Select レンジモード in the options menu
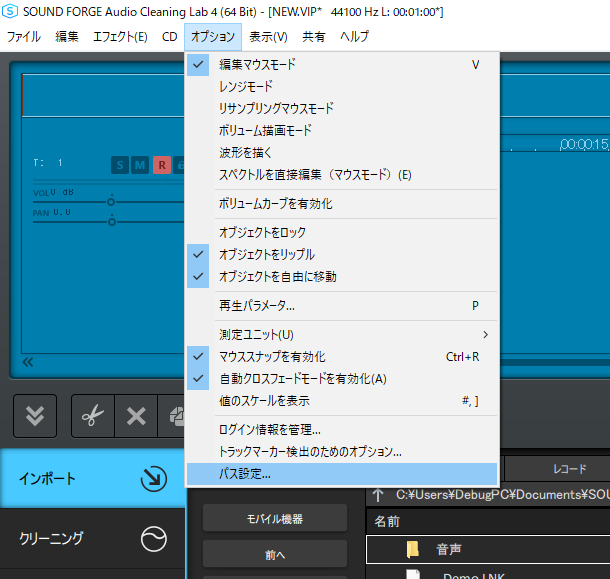Image resolution: width=610 pixels, height=579 pixels. [342, 86]
